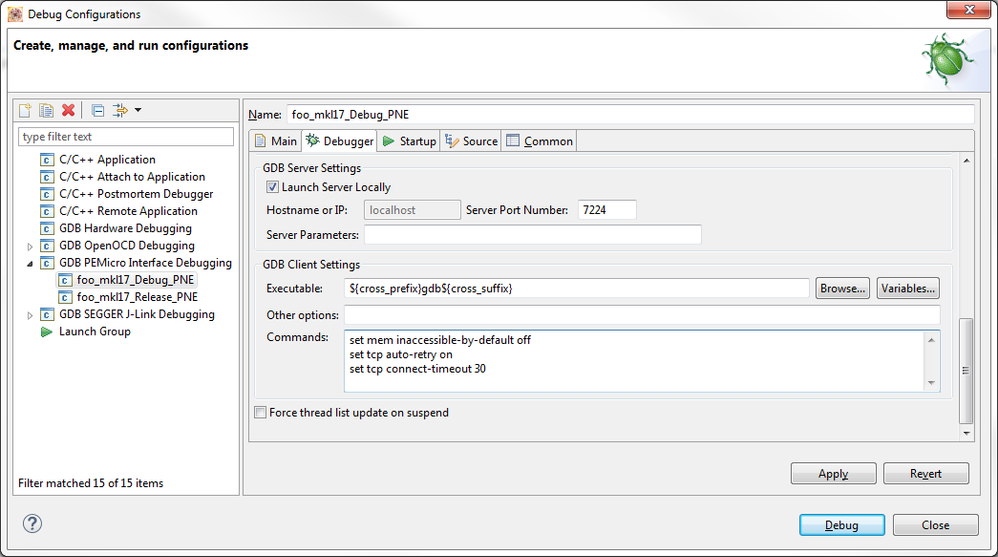Select C/C++ Remote Application entry
This screenshot has width=998, height=557.
click(x=129, y=211)
